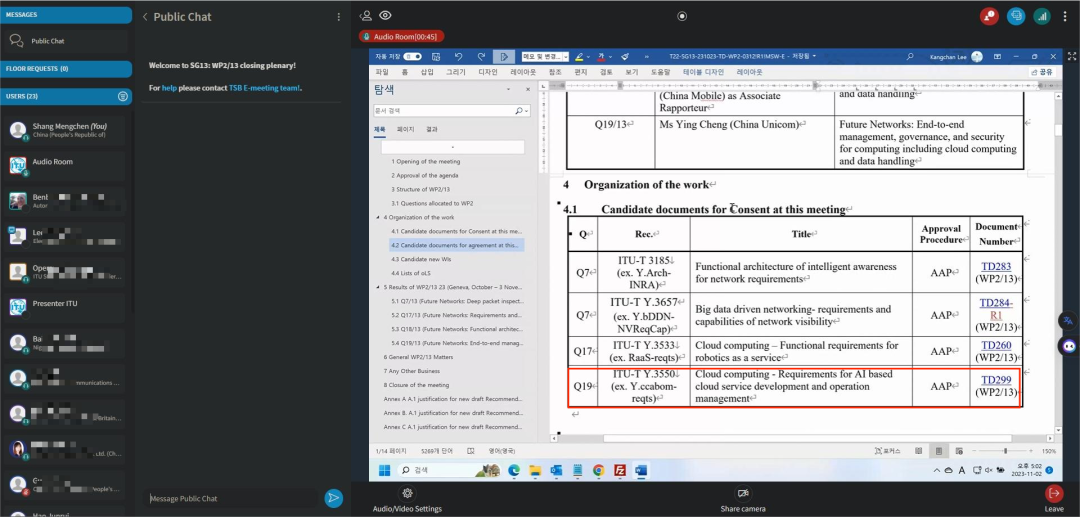Image resolution: width=1080 pixels, height=517 pixels.
Task: Select Public Chat in the messages list
Action: [48, 41]
